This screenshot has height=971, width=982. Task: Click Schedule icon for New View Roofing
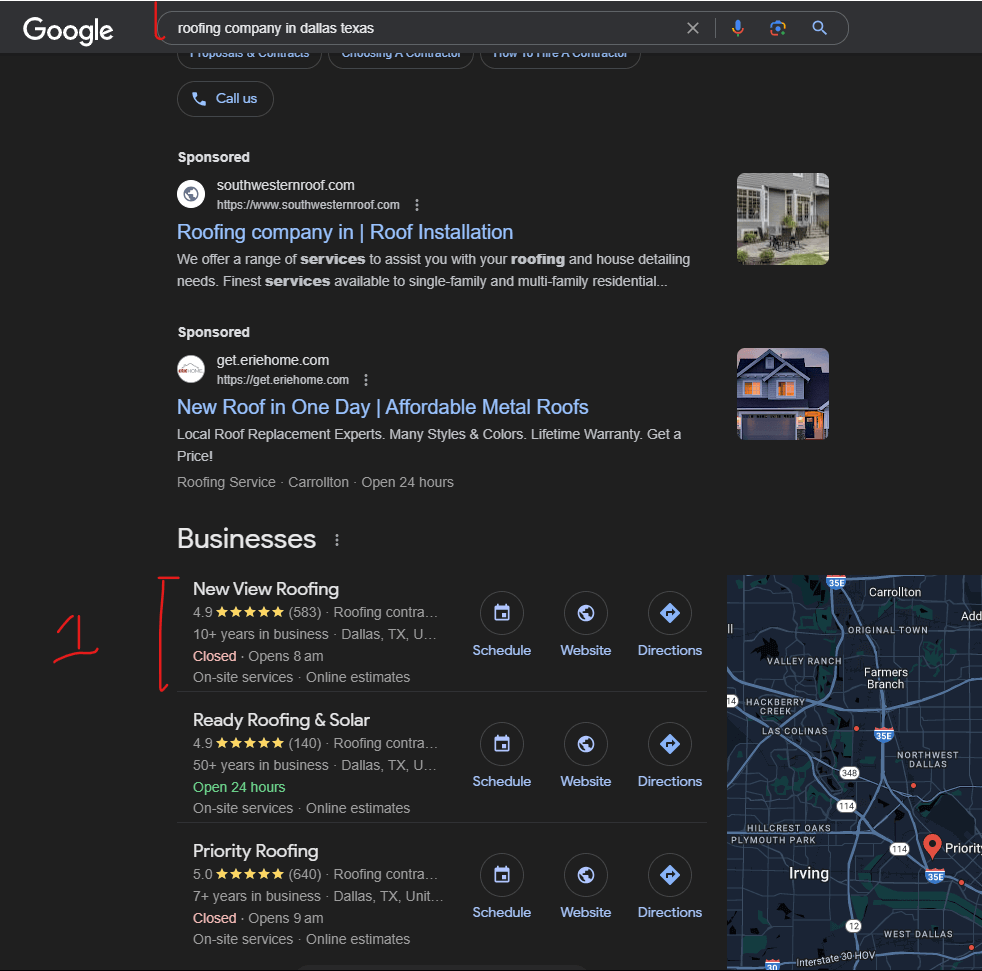pos(502,613)
